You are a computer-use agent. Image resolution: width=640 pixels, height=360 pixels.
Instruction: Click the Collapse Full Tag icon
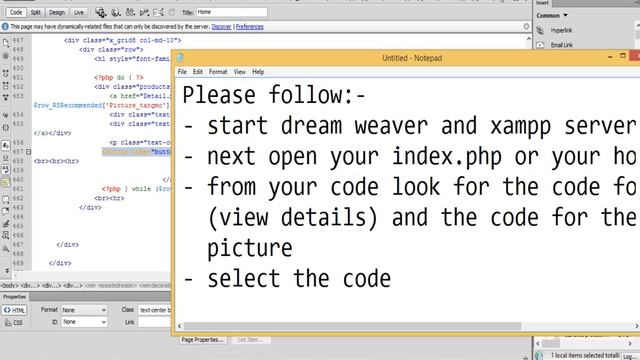6,73
